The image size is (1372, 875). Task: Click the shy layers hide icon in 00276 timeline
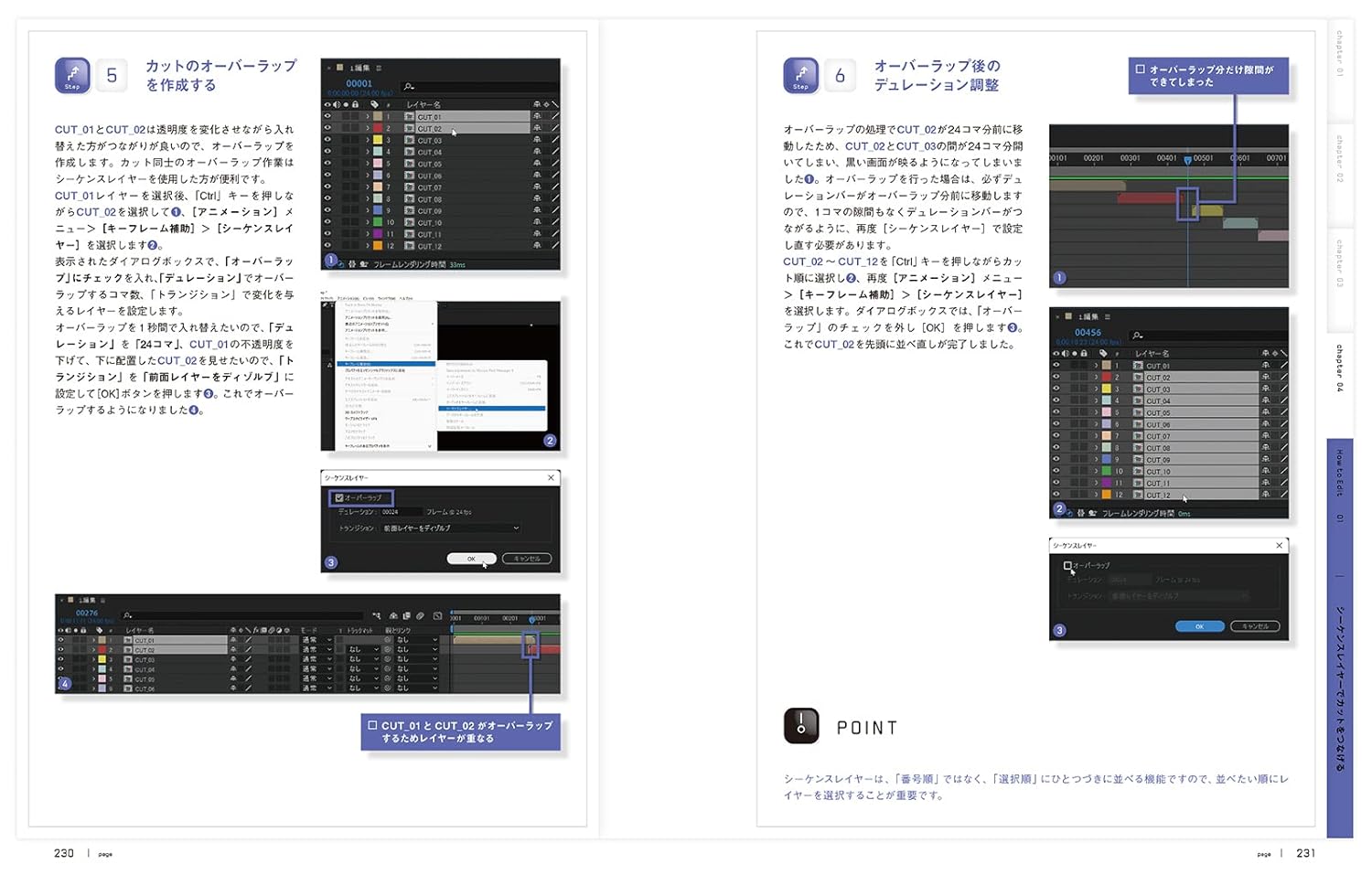pyautogui.click(x=393, y=615)
